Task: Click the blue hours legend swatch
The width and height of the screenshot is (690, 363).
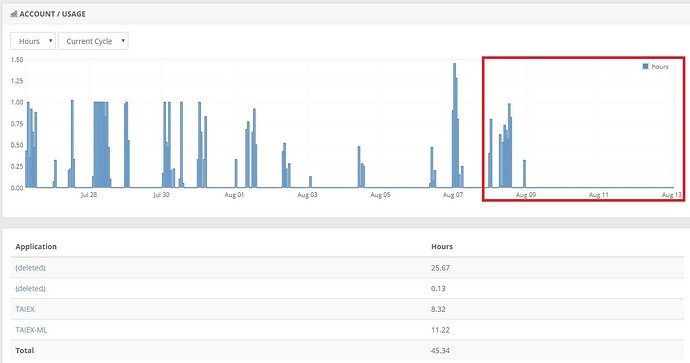Action: coord(646,66)
